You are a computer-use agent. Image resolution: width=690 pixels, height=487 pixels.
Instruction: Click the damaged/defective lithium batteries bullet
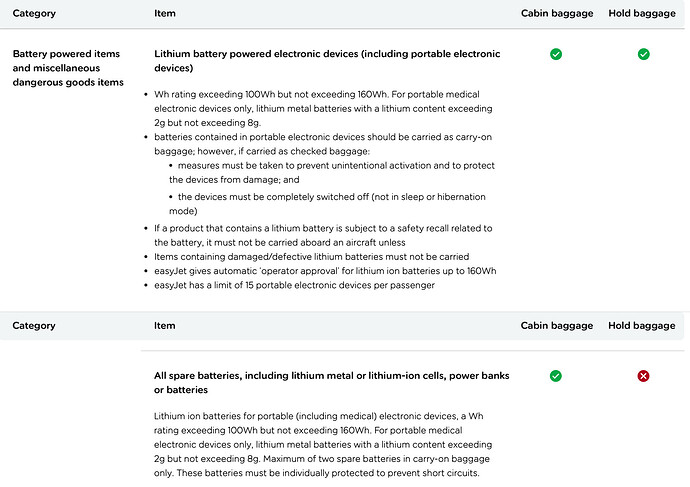pos(311,256)
